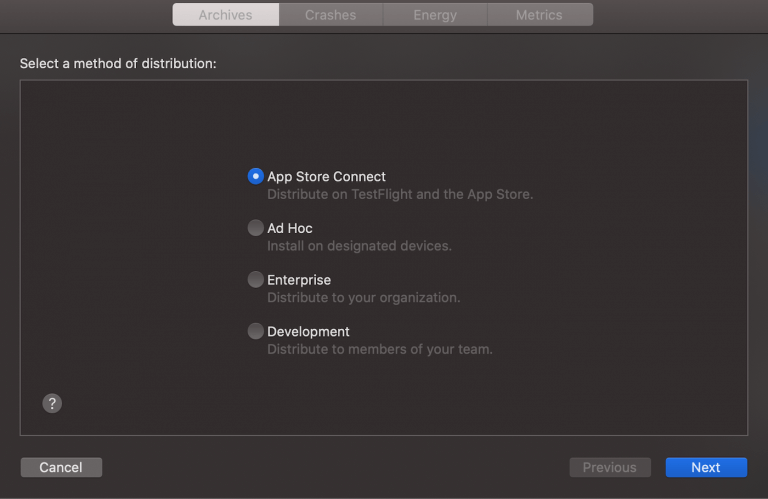Proceed with the Next button
The width and height of the screenshot is (768, 499).
pos(706,467)
